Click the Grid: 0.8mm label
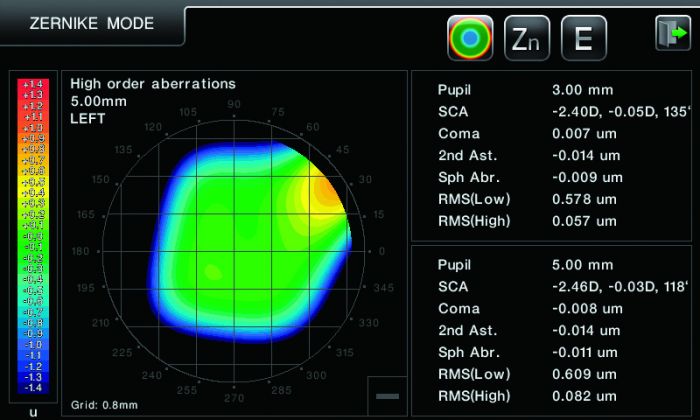Screen dimensions: 700x420 pyautogui.click(x=104, y=405)
